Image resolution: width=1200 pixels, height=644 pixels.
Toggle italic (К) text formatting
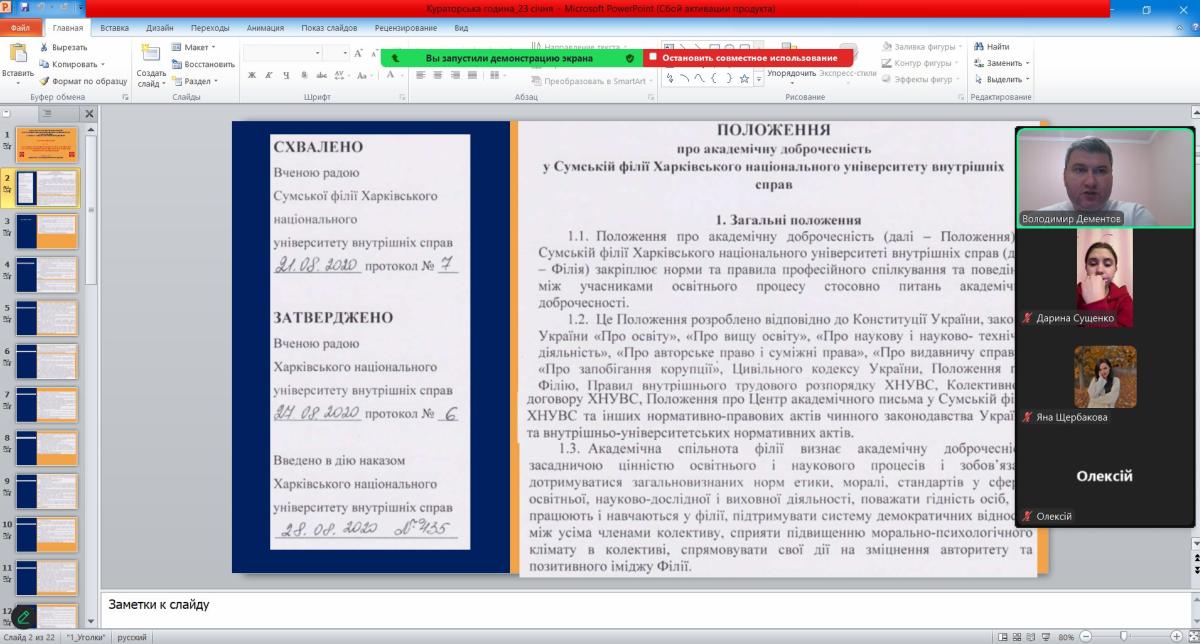point(269,75)
